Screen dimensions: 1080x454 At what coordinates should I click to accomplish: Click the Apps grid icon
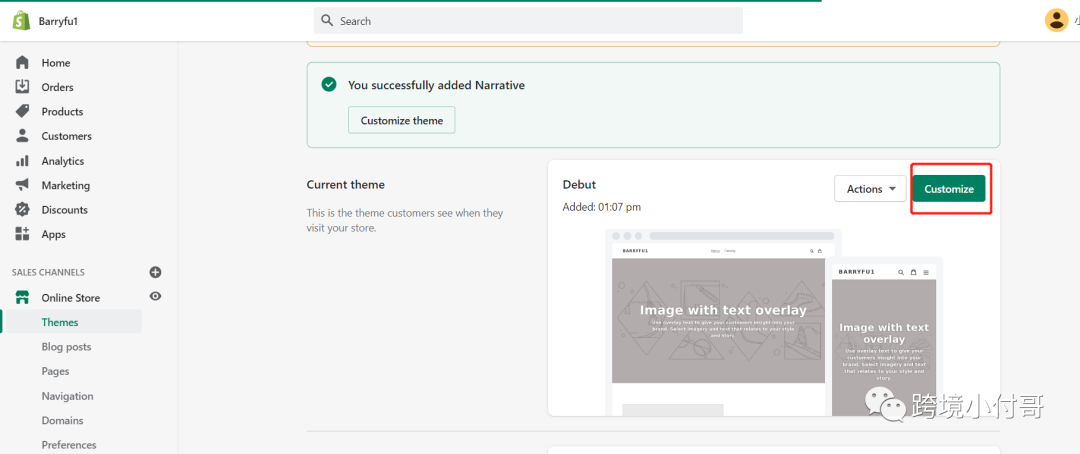pos(22,234)
